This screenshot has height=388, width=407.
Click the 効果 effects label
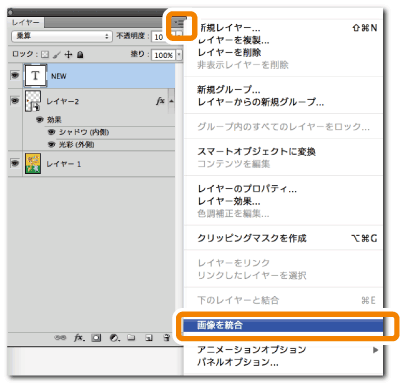coord(54,119)
